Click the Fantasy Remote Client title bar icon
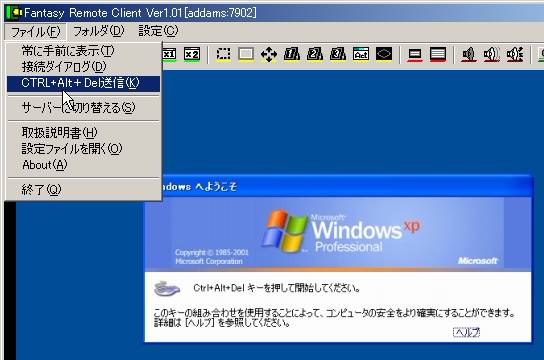The height and width of the screenshot is (360, 544). point(14,13)
